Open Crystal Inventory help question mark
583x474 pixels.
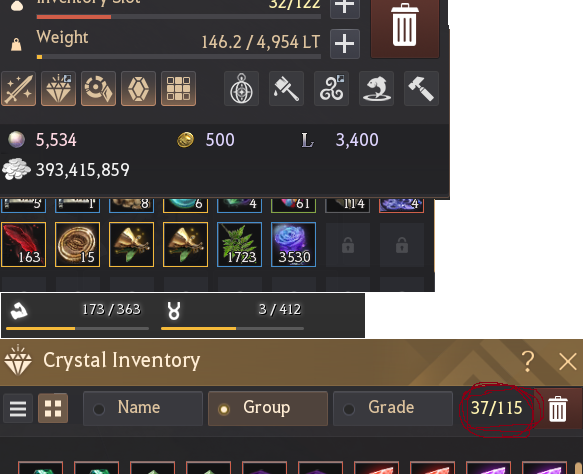528,361
